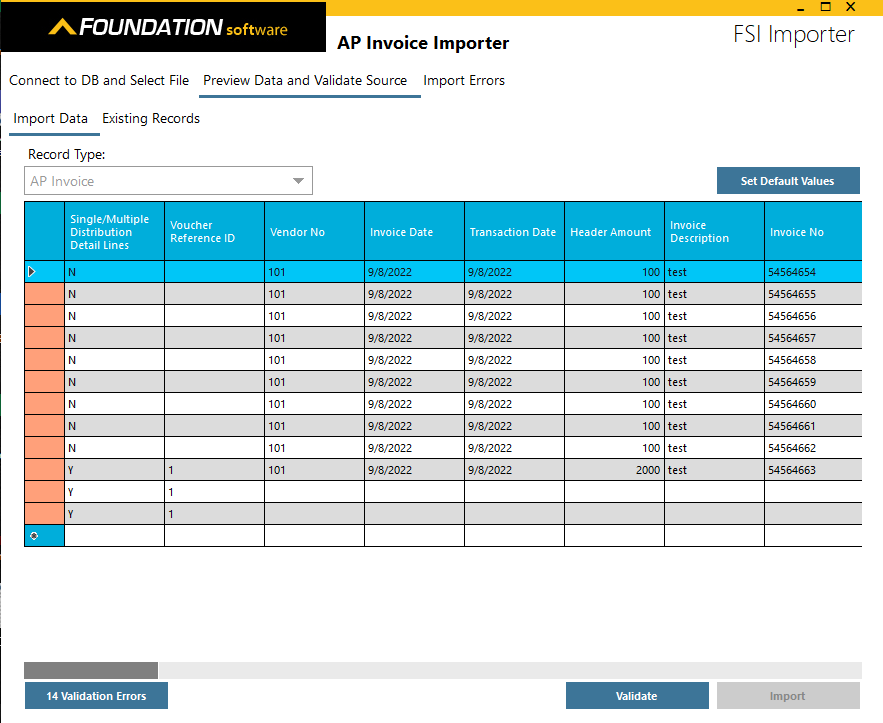
Task: Click the N value in row 54564658
Action: coord(114,360)
